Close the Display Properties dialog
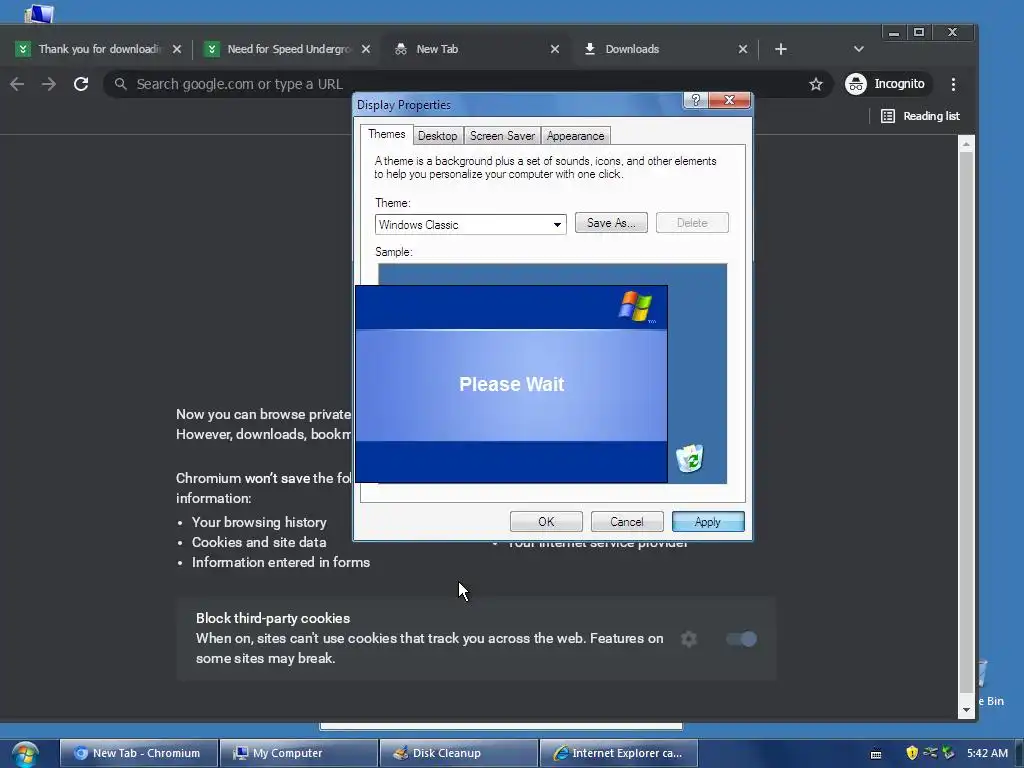 coord(729,100)
